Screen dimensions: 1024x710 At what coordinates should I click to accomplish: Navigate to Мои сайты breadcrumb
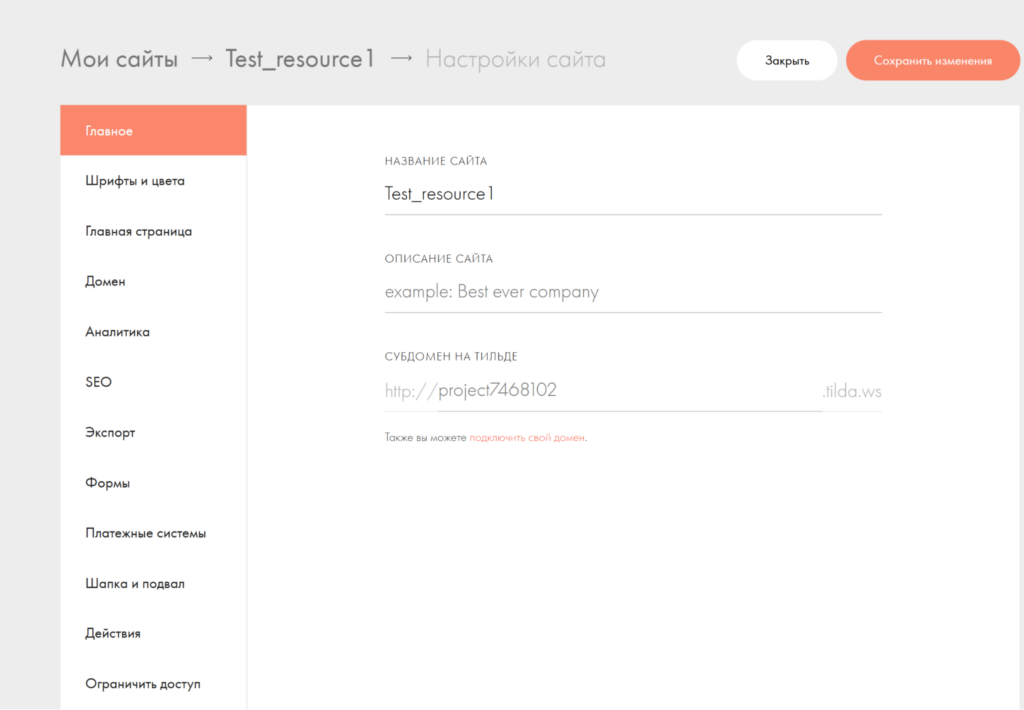point(119,59)
